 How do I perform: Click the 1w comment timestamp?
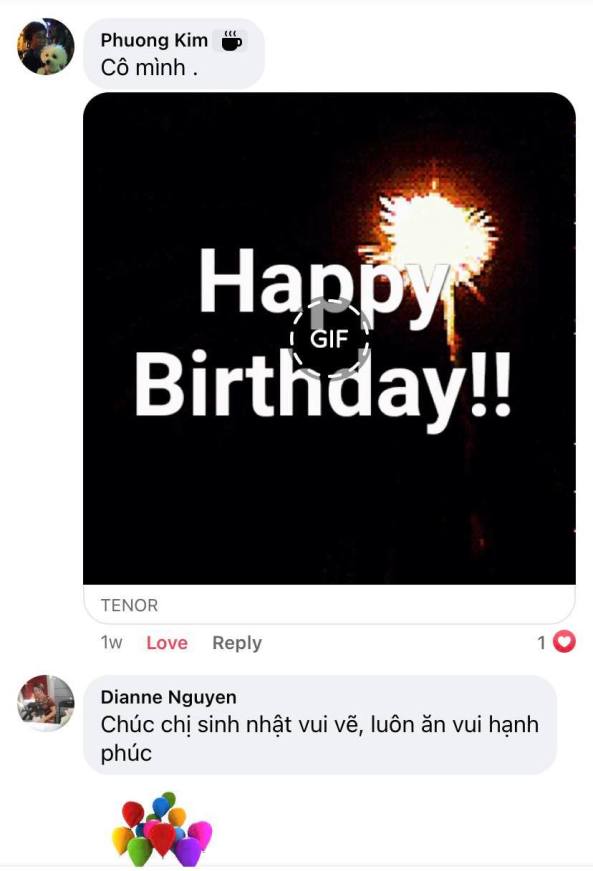coord(111,643)
